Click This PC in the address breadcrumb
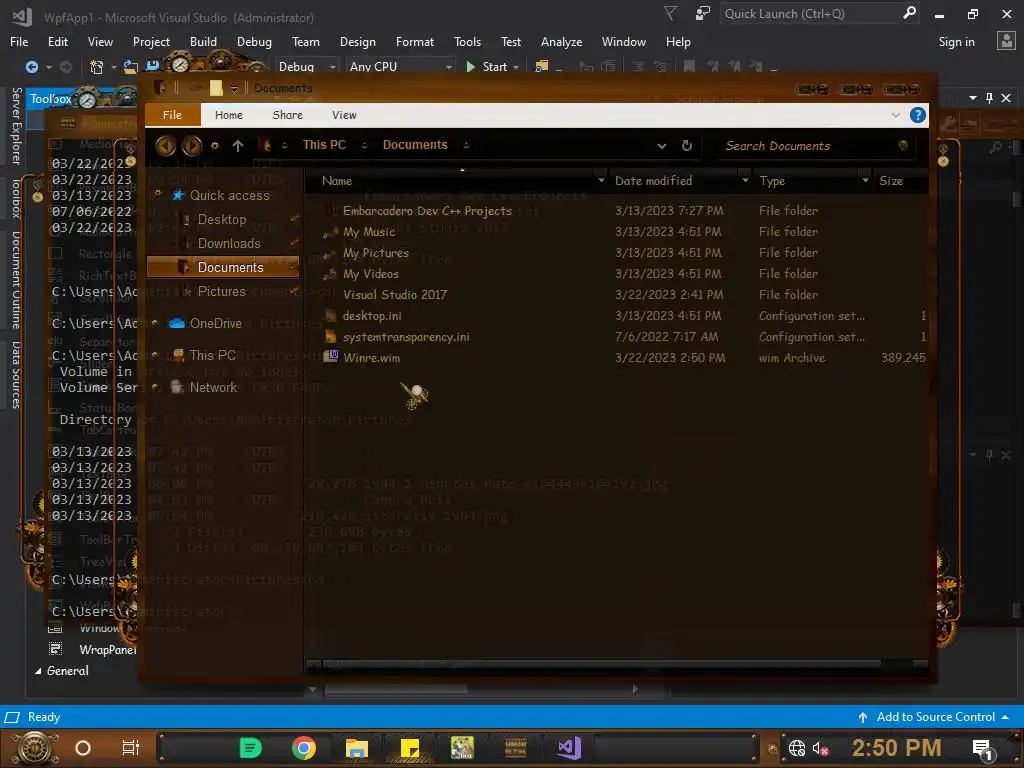Image resolution: width=1024 pixels, height=768 pixels. coord(324,145)
